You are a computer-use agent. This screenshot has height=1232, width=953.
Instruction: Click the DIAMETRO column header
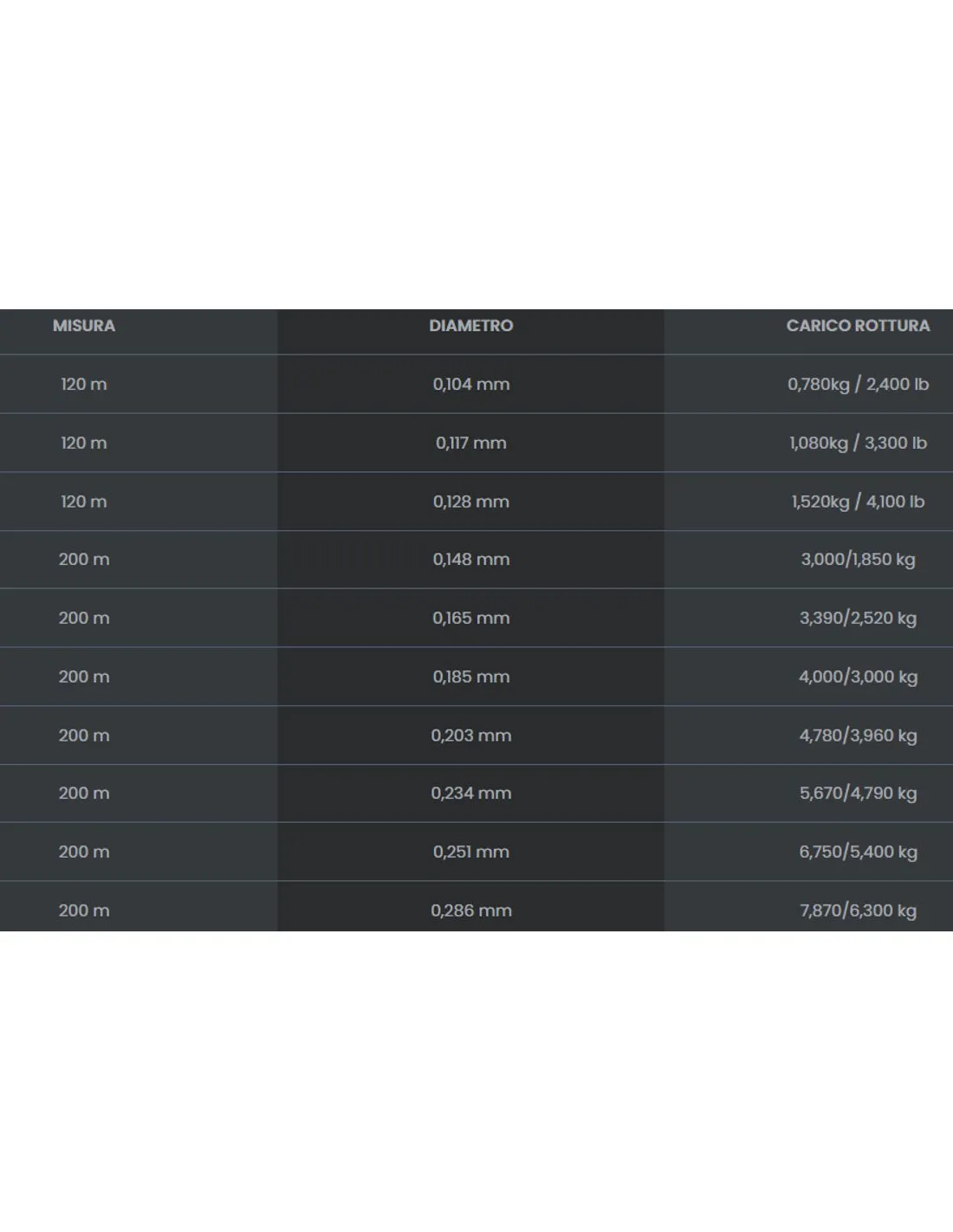(471, 326)
